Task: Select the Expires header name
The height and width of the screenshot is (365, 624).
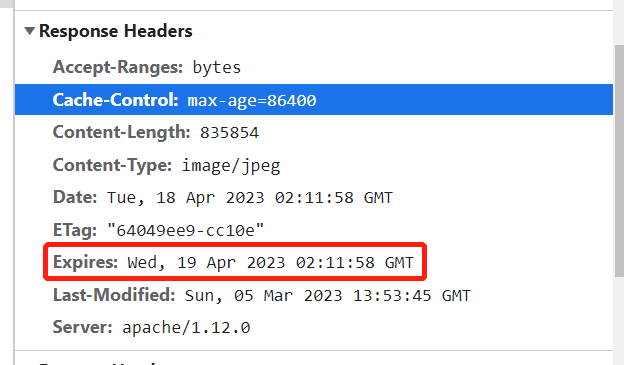Action: click(x=85, y=262)
